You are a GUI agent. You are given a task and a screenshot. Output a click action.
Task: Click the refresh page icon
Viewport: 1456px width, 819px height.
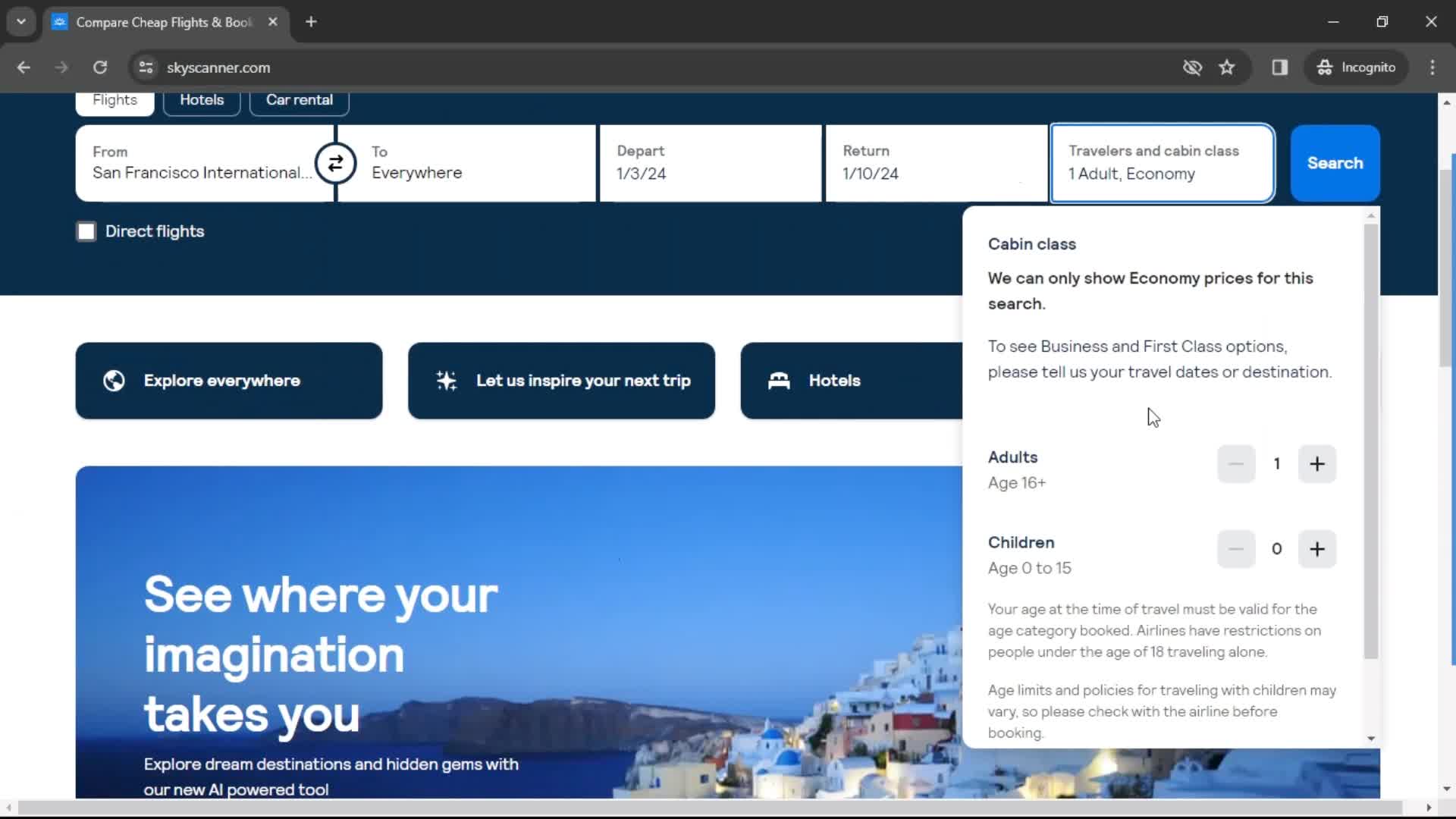pyautogui.click(x=100, y=67)
